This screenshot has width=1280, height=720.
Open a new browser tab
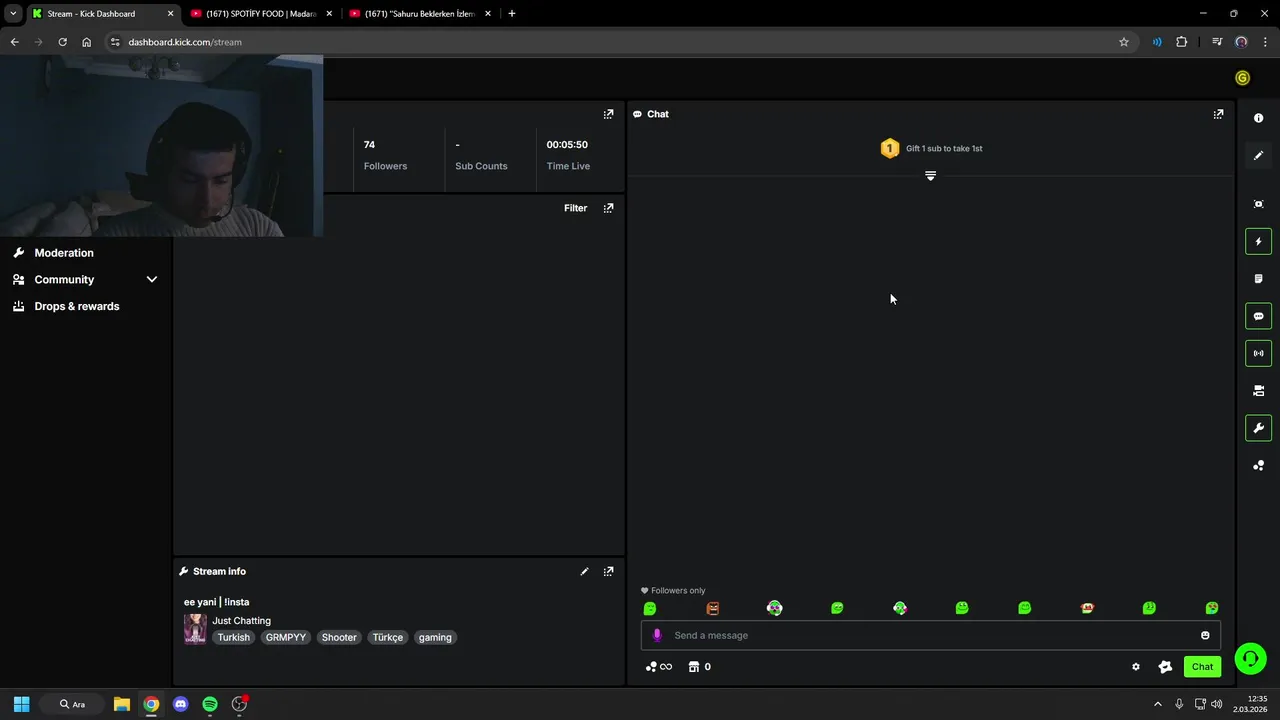[512, 14]
